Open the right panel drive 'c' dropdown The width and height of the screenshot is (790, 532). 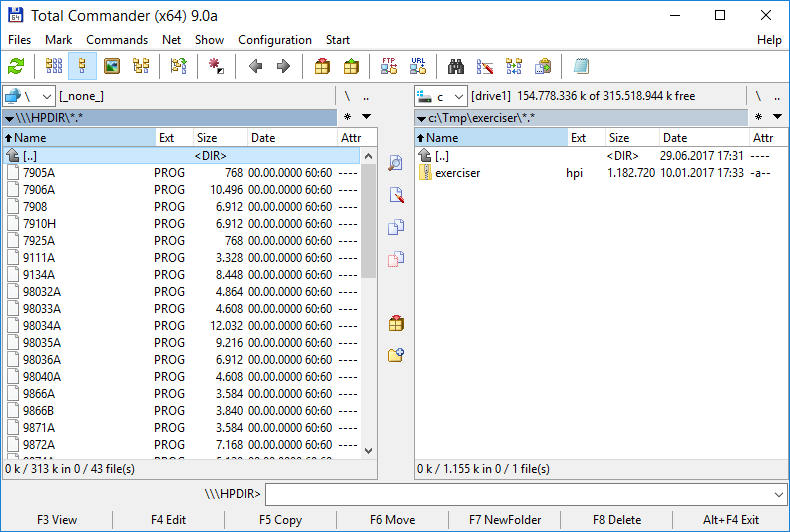[x=441, y=96]
